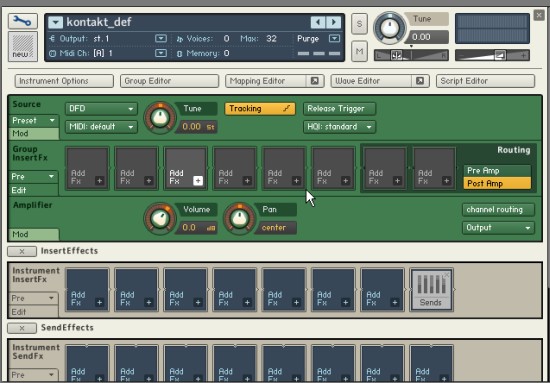The image size is (550, 383).
Task: Open the Amplifier Output dropdown
Action: 498,228
